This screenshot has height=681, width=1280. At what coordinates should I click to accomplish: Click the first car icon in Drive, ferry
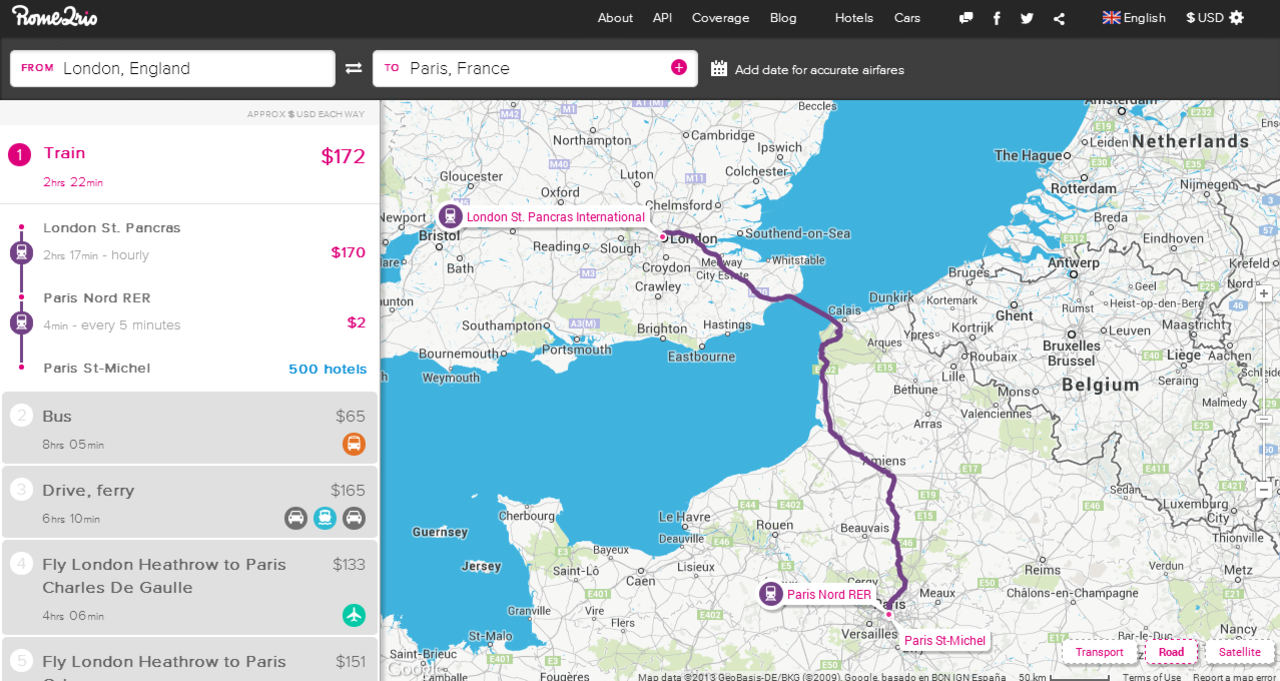pyautogui.click(x=296, y=518)
